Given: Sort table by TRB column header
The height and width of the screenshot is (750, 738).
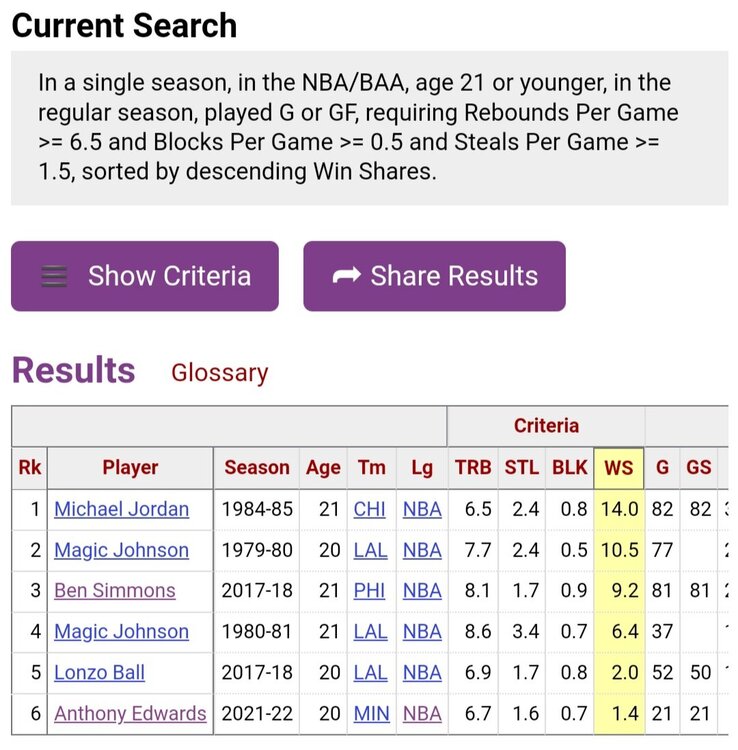Looking at the screenshot, I should click(x=473, y=467).
